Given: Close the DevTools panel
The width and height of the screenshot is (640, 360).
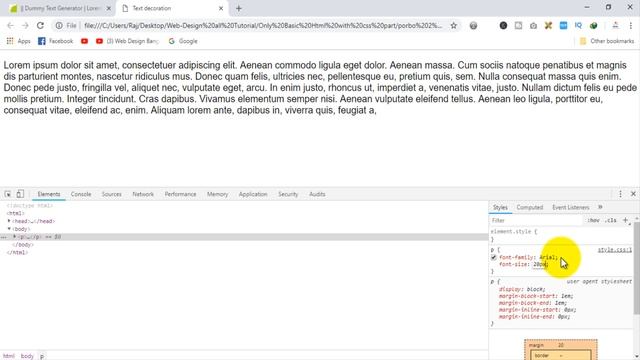Looking at the screenshot, I should point(633,194).
